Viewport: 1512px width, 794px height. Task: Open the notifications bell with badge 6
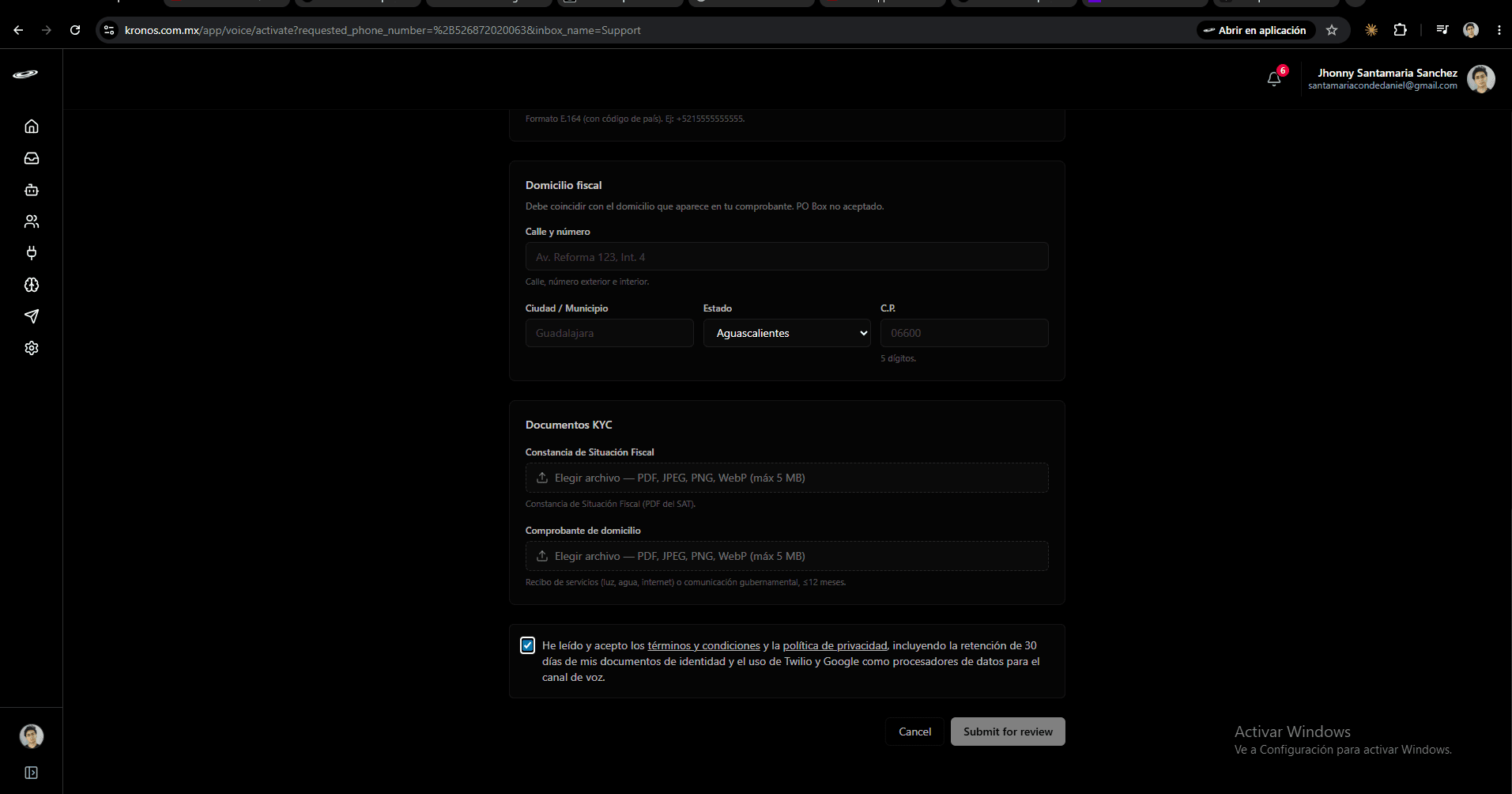click(x=1274, y=78)
